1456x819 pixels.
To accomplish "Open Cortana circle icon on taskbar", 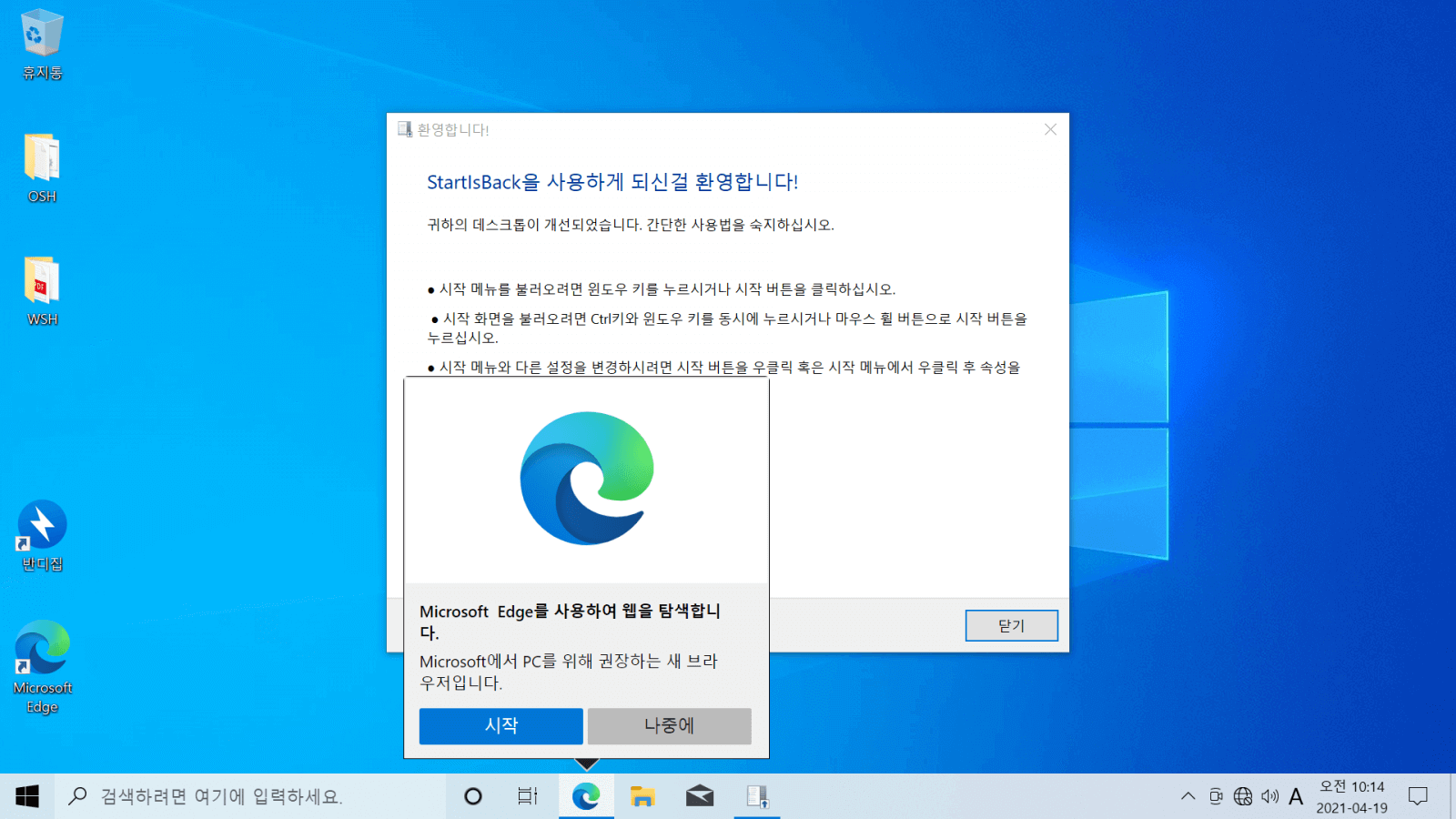I will (x=473, y=796).
